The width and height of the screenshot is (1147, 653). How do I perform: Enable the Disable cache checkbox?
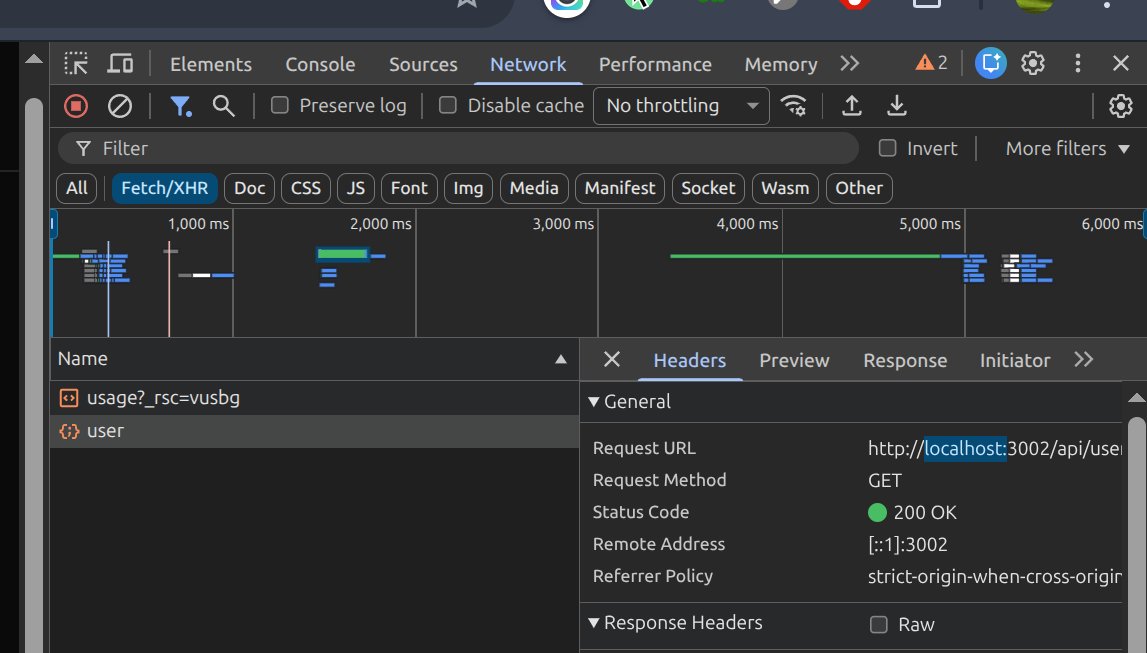(448, 105)
